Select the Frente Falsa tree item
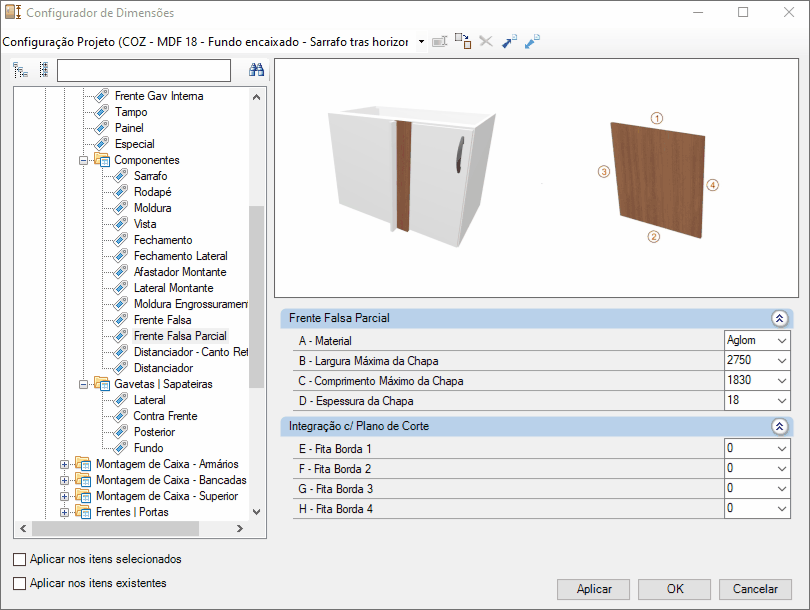 click(163, 320)
